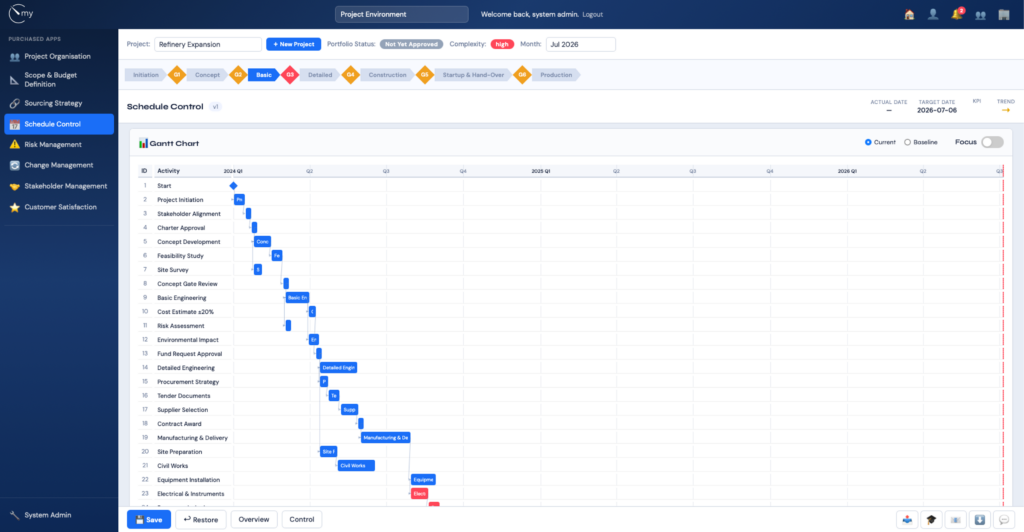Click the Save button
This screenshot has width=1024, height=532.
click(149, 520)
